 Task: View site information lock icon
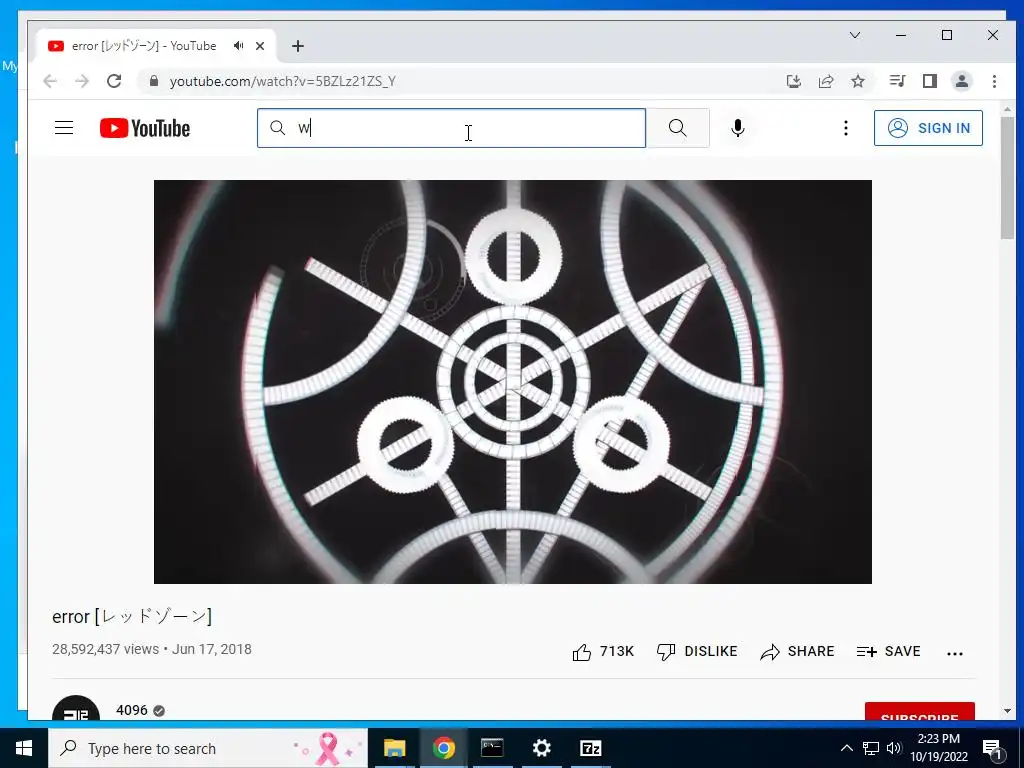(154, 81)
